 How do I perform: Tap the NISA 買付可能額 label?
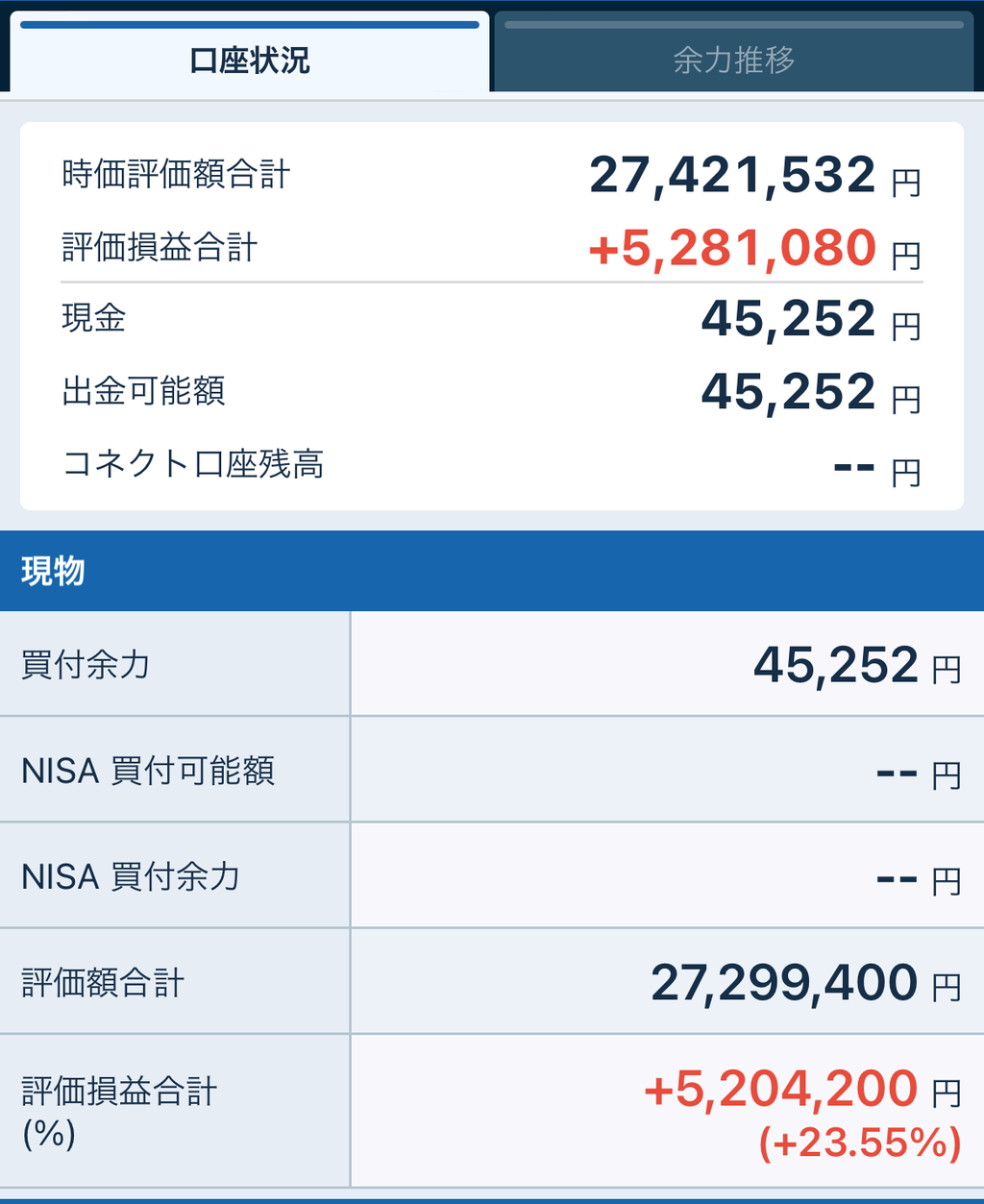coord(148,771)
